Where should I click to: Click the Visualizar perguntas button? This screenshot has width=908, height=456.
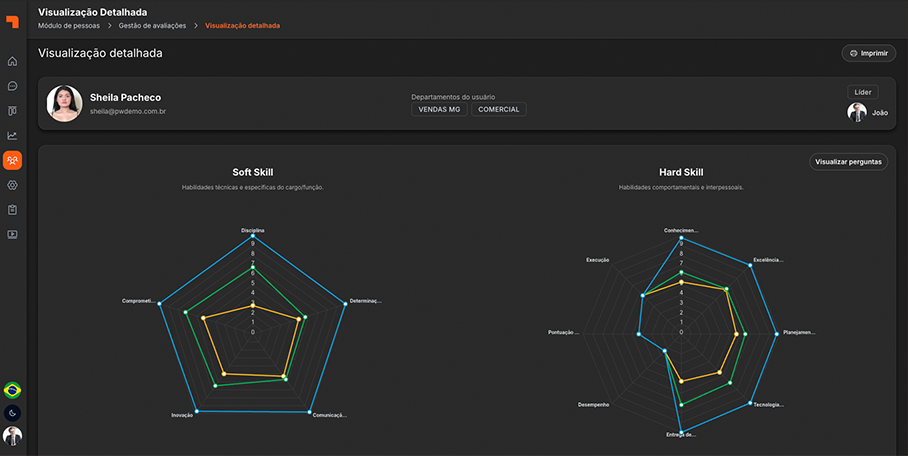[x=848, y=162]
